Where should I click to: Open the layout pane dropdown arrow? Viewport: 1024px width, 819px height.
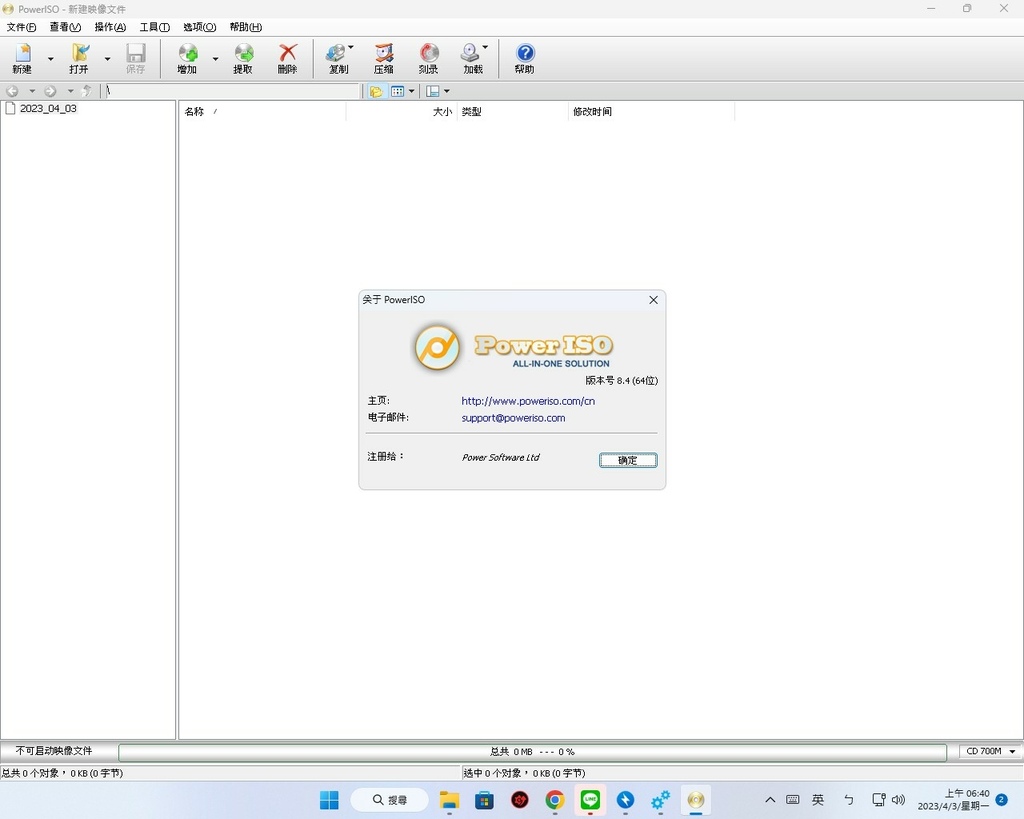click(x=447, y=91)
